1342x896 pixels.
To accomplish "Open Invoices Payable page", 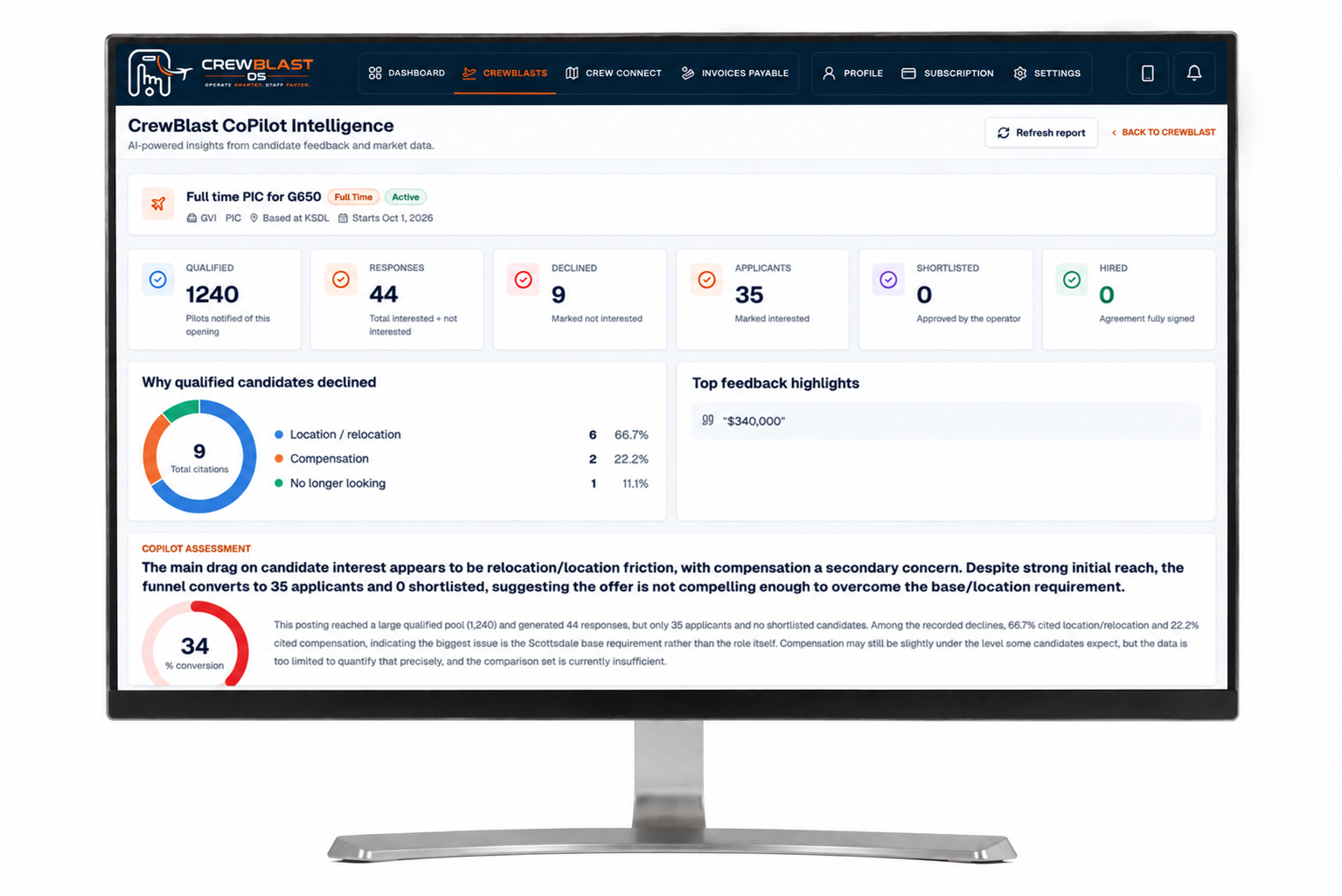I will pyautogui.click(x=734, y=73).
